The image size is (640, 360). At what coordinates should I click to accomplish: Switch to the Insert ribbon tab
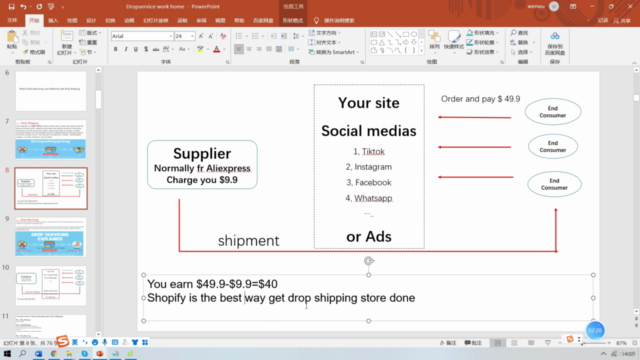coord(53,20)
